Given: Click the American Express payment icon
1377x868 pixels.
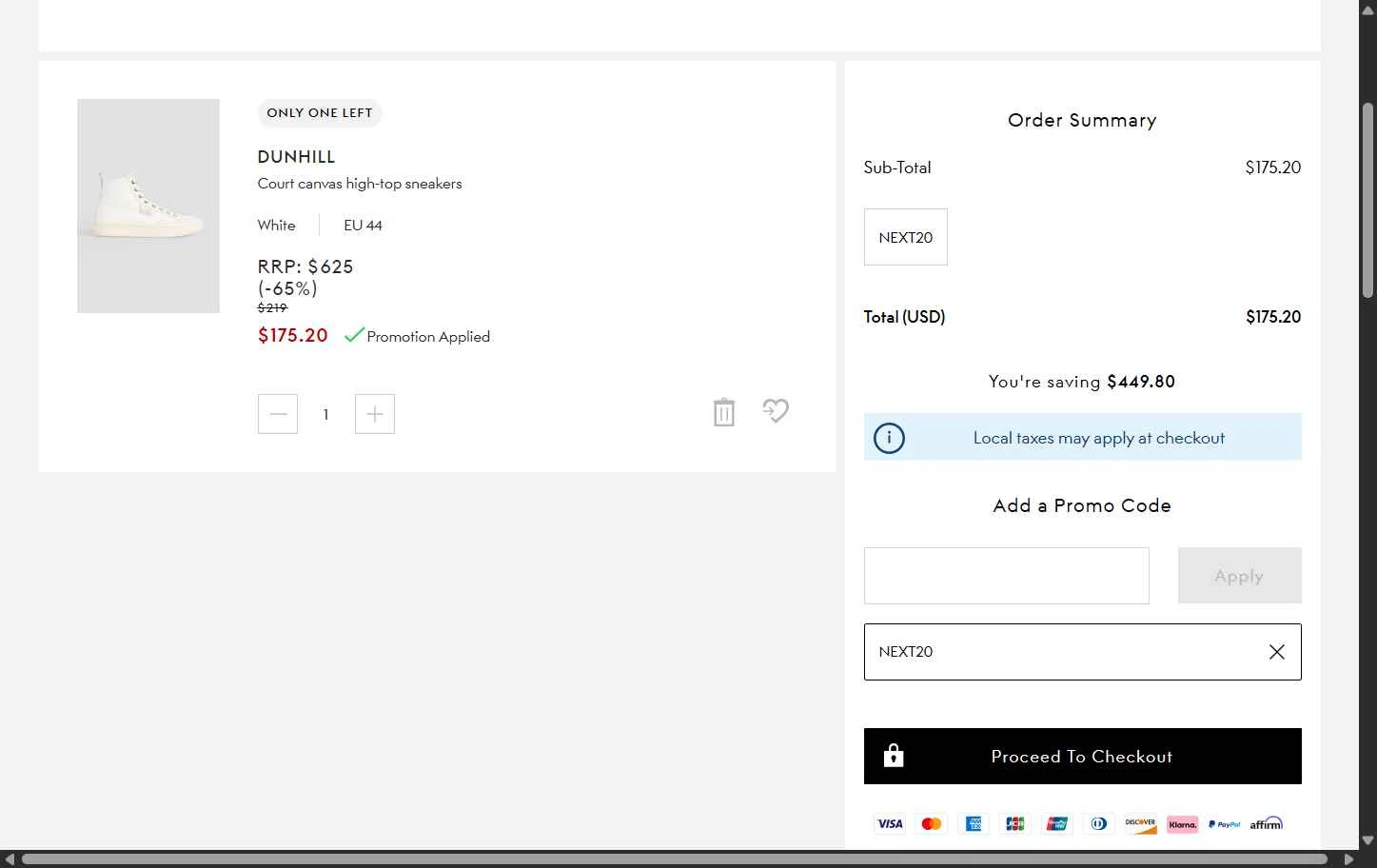Looking at the screenshot, I should click(974, 824).
